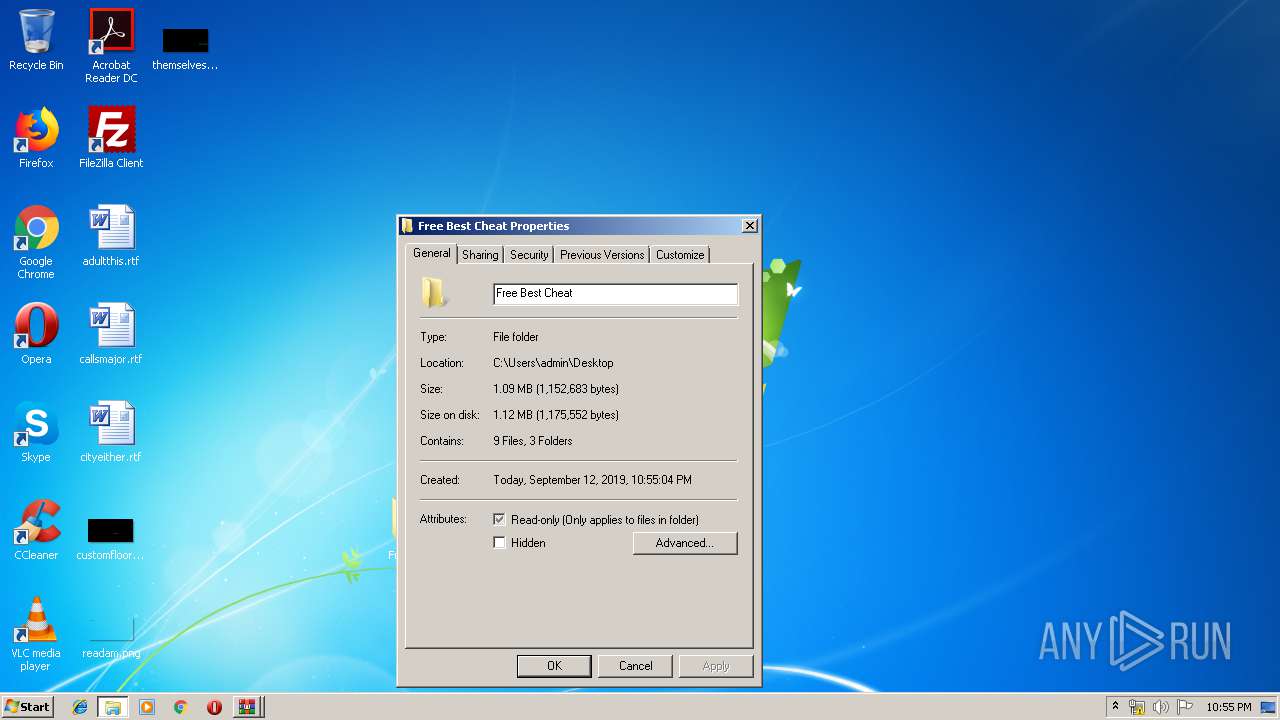The width and height of the screenshot is (1280, 720).
Task: Click the size value 1.09 MB
Action: [556, 389]
